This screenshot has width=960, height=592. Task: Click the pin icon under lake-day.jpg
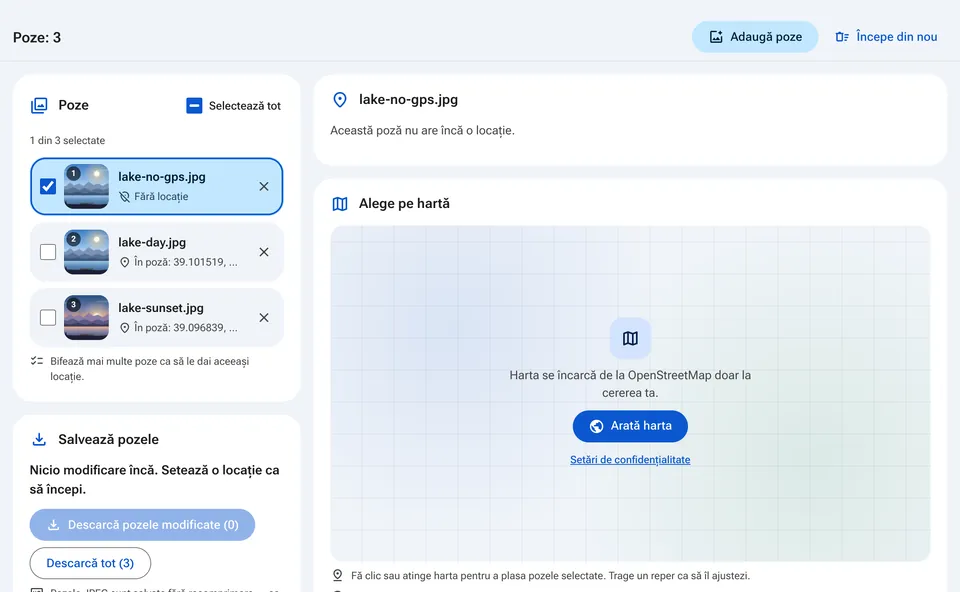pos(124,262)
